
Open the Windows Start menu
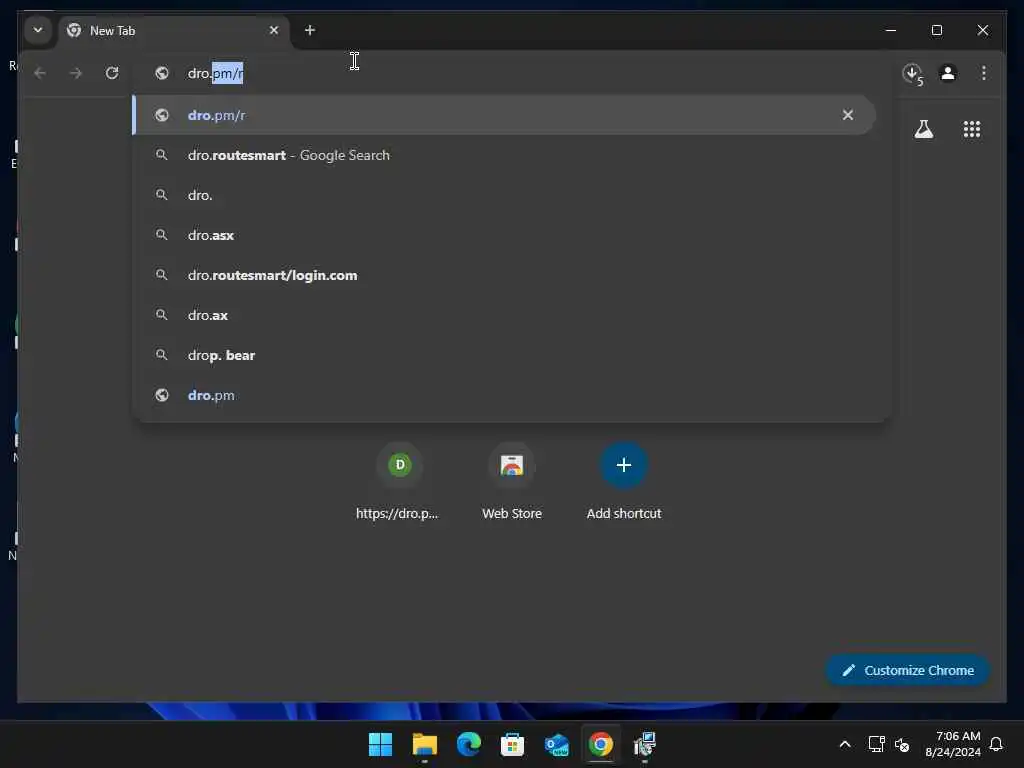(380, 744)
